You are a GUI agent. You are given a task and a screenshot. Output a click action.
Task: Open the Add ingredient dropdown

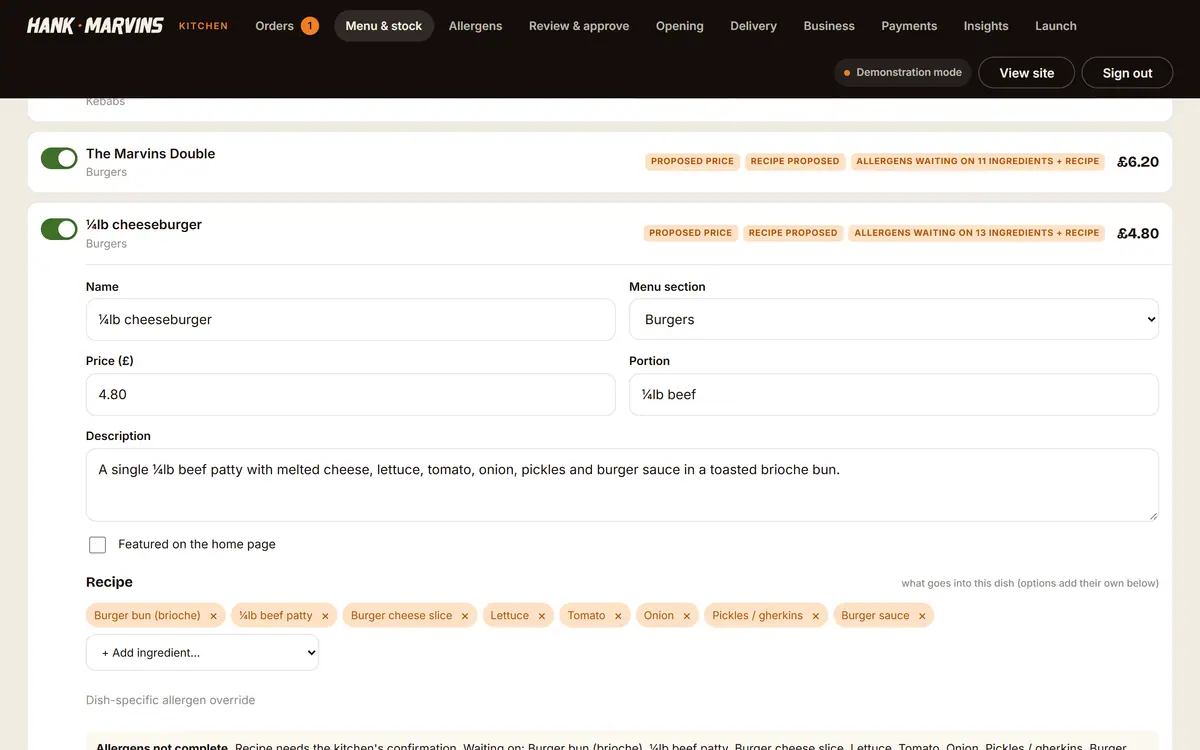202,653
